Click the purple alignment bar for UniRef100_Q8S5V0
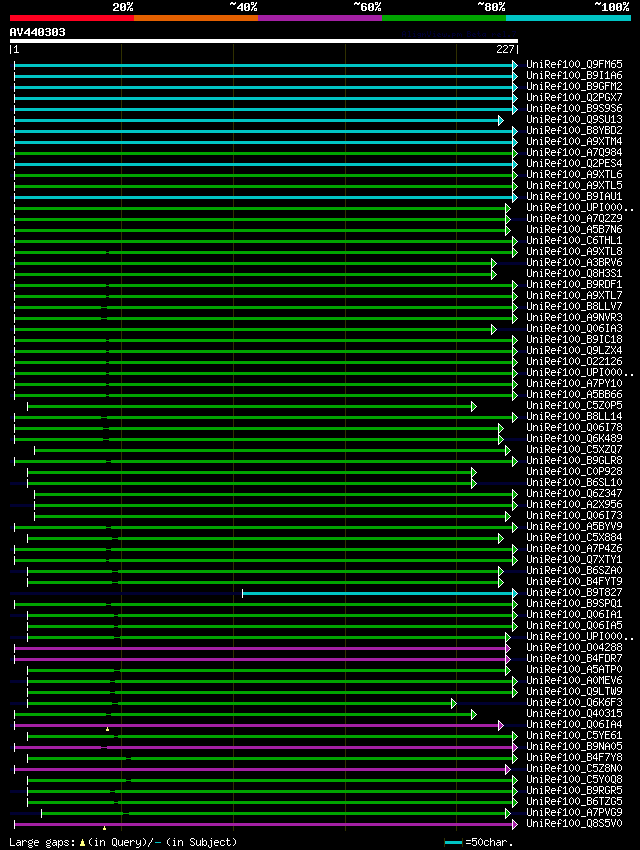The image size is (640, 850). click(263, 825)
